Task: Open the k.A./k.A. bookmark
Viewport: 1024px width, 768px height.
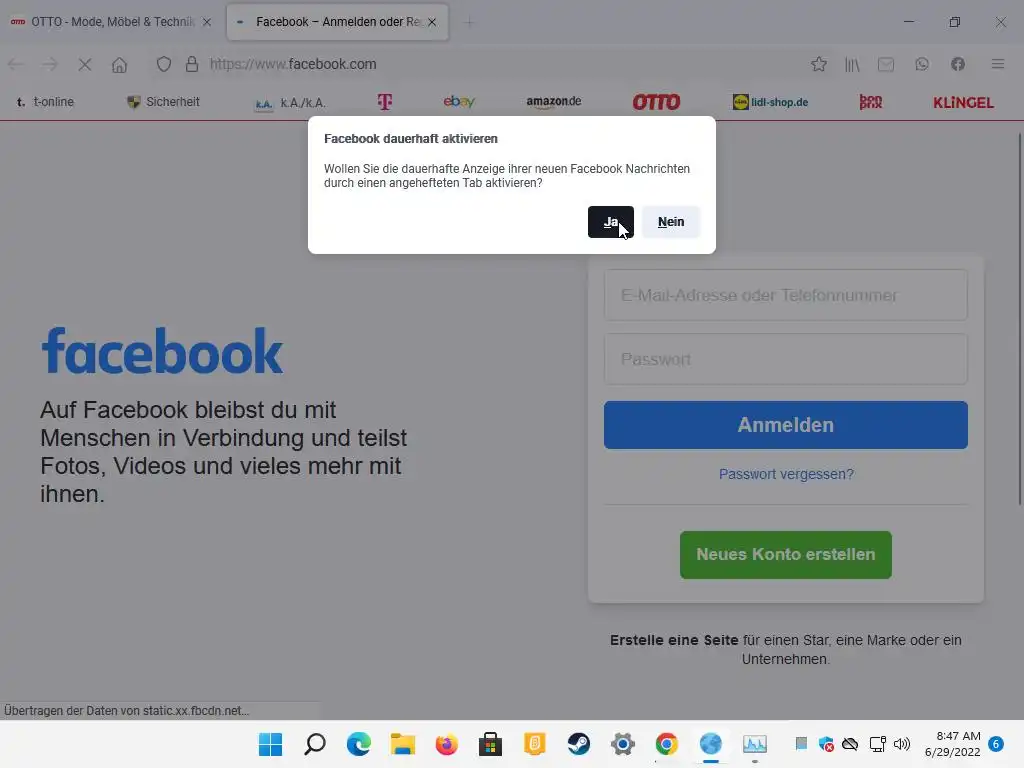Action: point(290,103)
